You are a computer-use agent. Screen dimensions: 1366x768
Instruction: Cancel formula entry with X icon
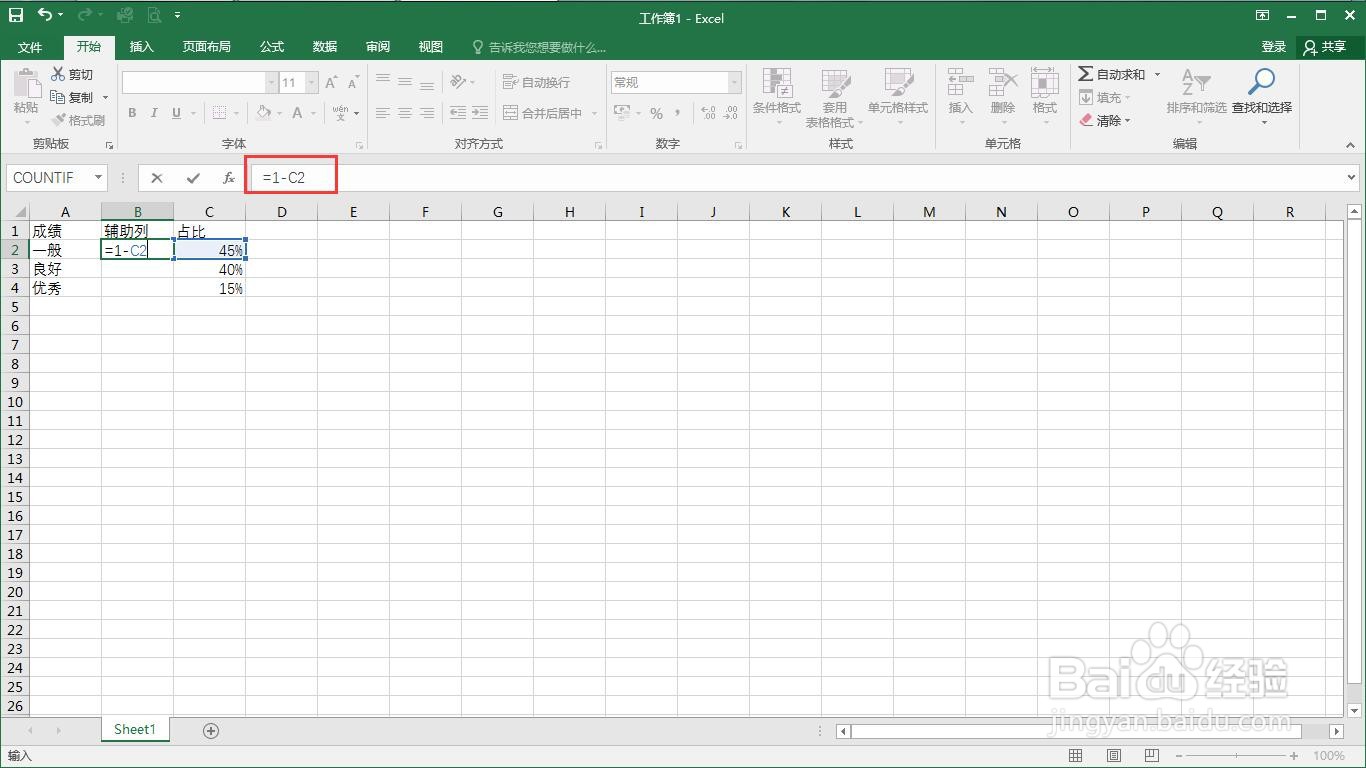(x=157, y=178)
